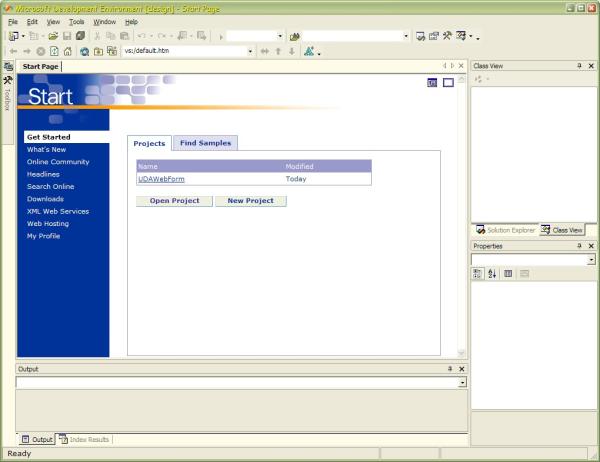Close the Properties panel
Viewport: 600px width, 462px height.
click(591, 246)
